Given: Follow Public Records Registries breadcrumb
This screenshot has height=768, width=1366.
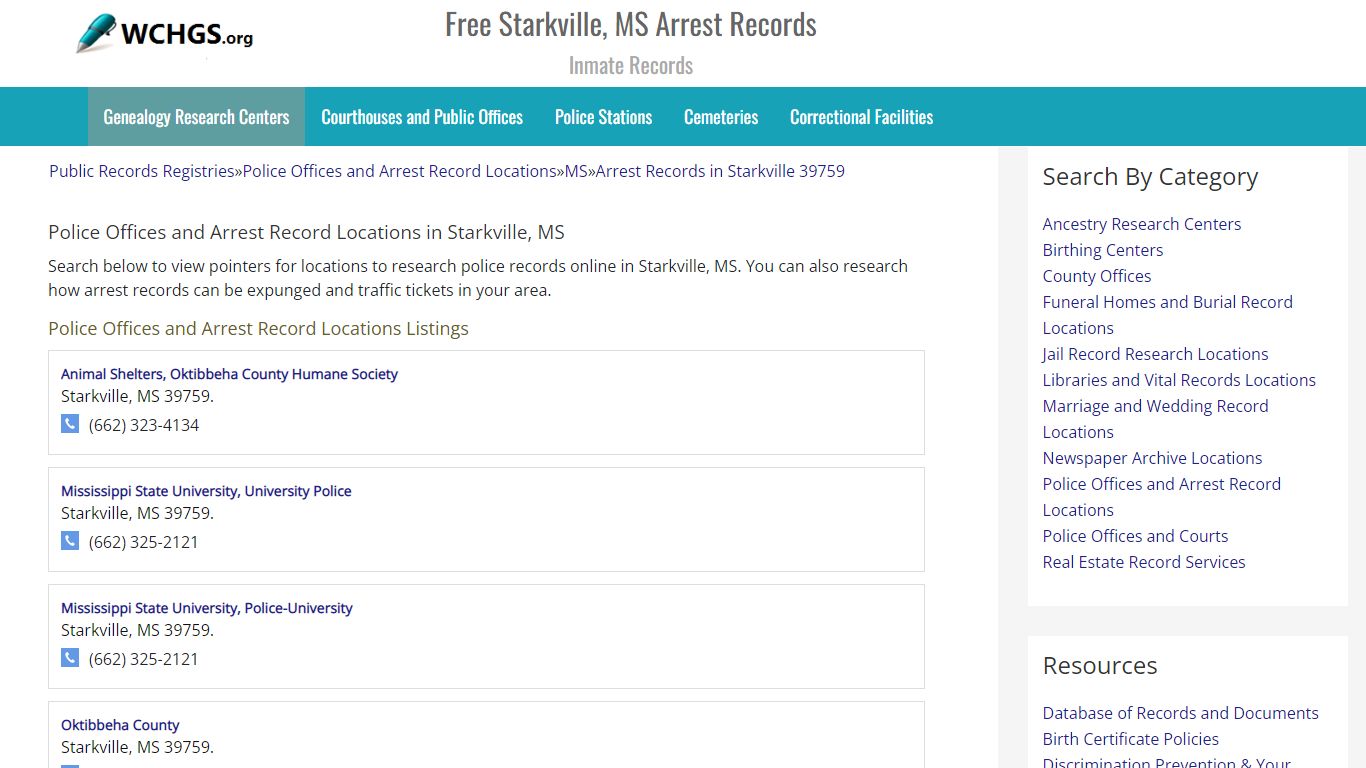Looking at the screenshot, I should pos(142,171).
